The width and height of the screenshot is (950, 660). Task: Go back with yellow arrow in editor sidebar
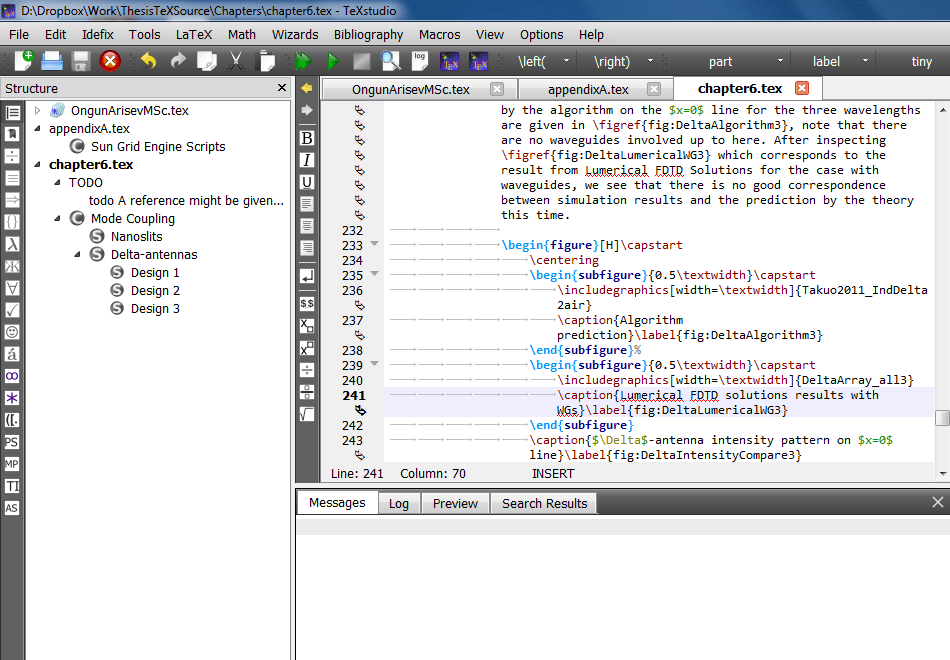tap(307, 88)
